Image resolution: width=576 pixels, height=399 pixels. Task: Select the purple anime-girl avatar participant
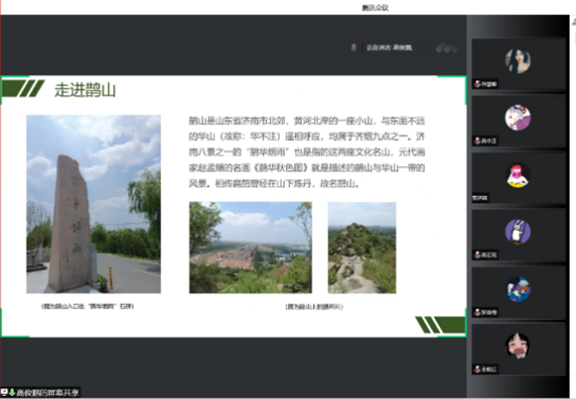(x=518, y=118)
